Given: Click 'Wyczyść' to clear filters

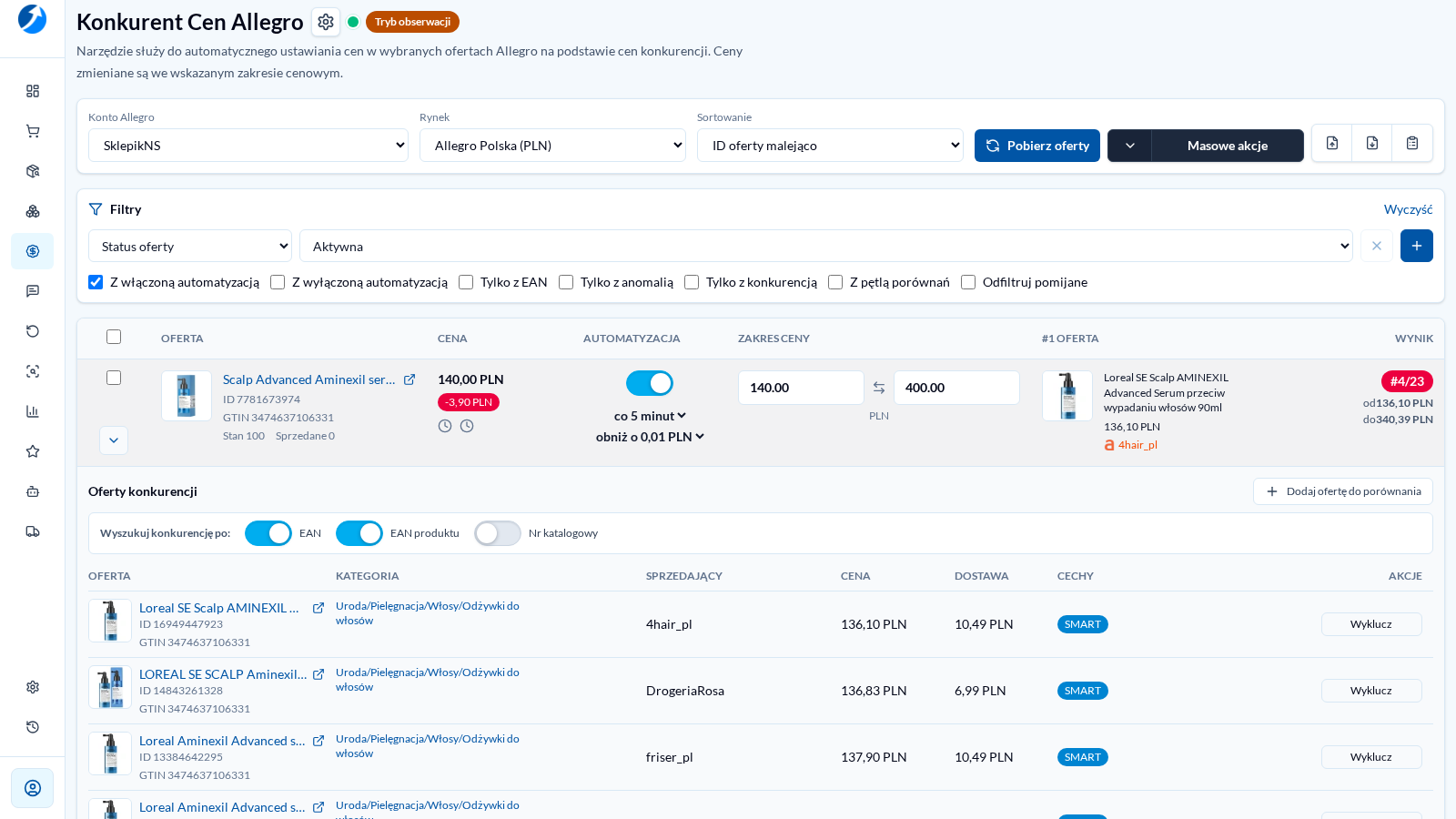Looking at the screenshot, I should coord(1409,209).
